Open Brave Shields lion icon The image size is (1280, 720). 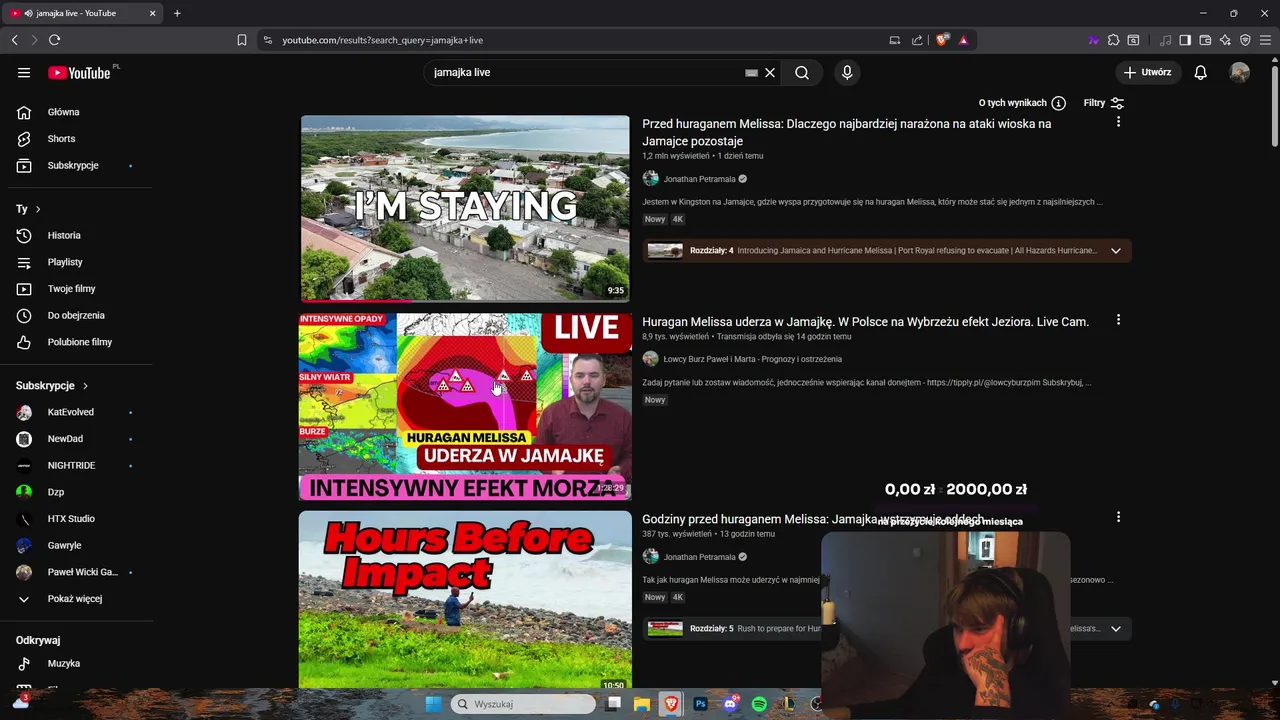pyautogui.click(x=942, y=40)
